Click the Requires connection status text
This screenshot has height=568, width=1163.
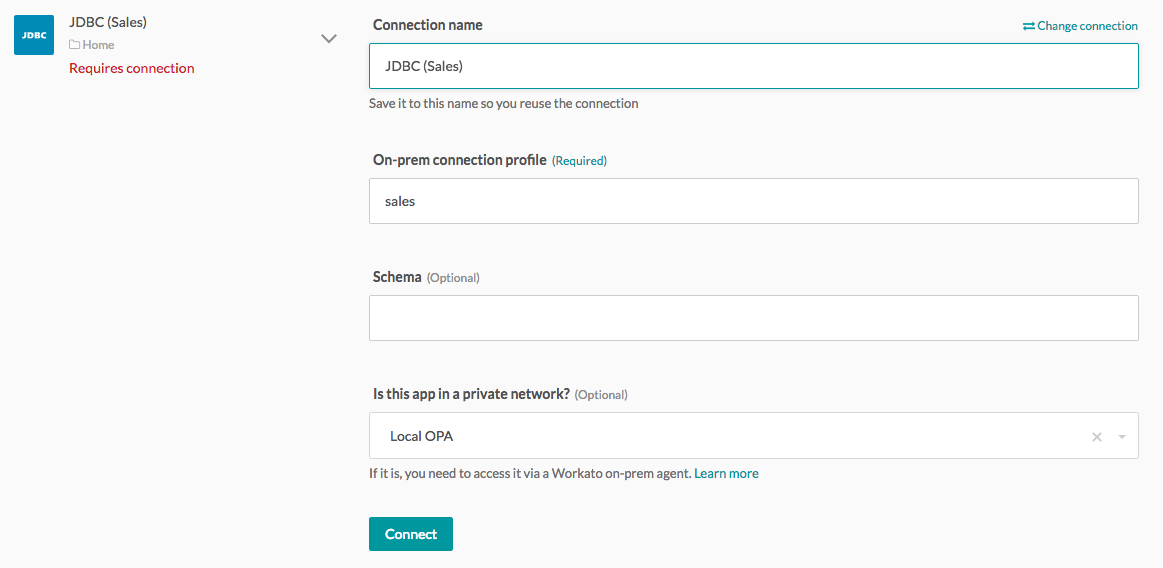tap(131, 68)
